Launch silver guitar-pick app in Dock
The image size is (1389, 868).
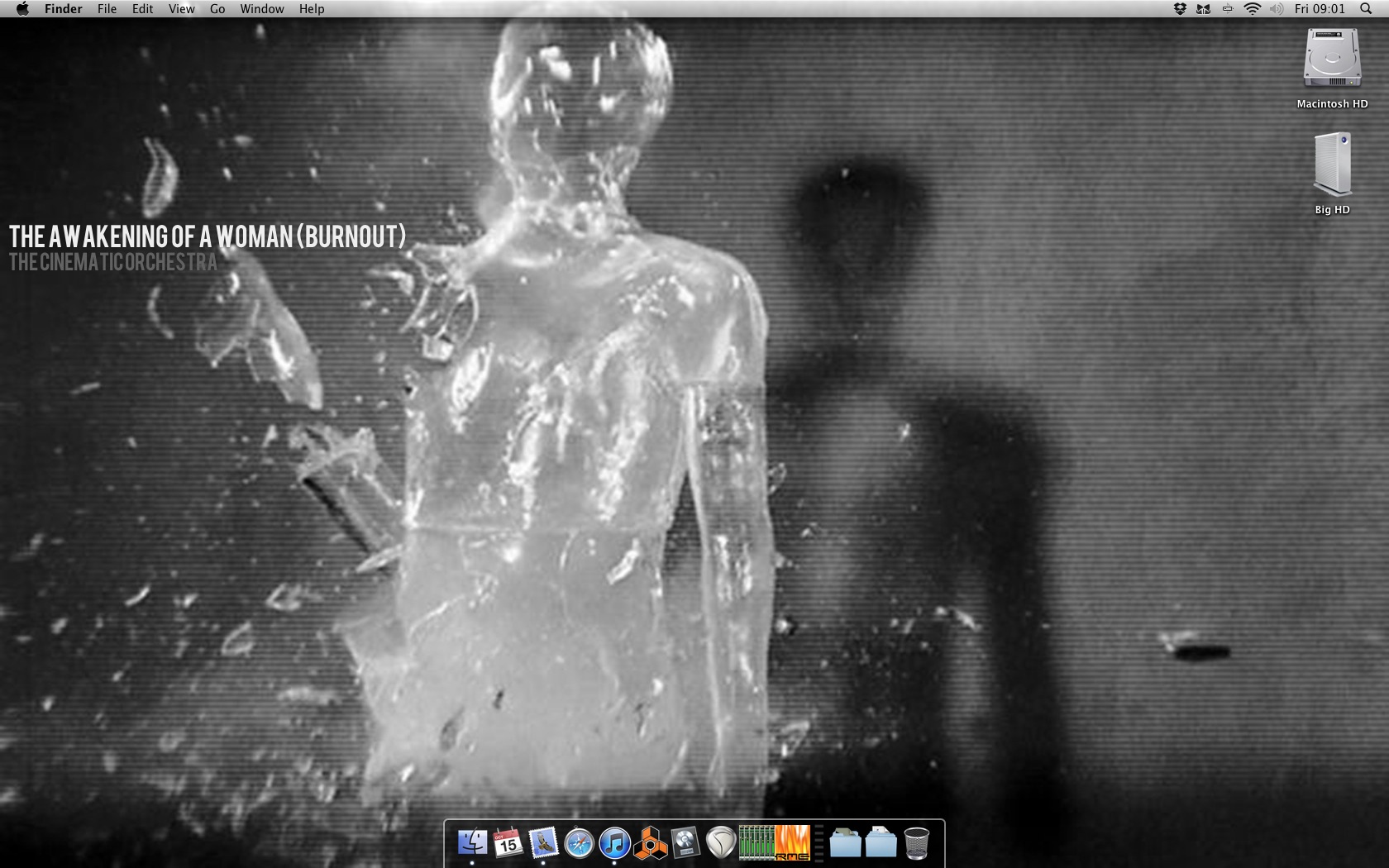(721, 844)
